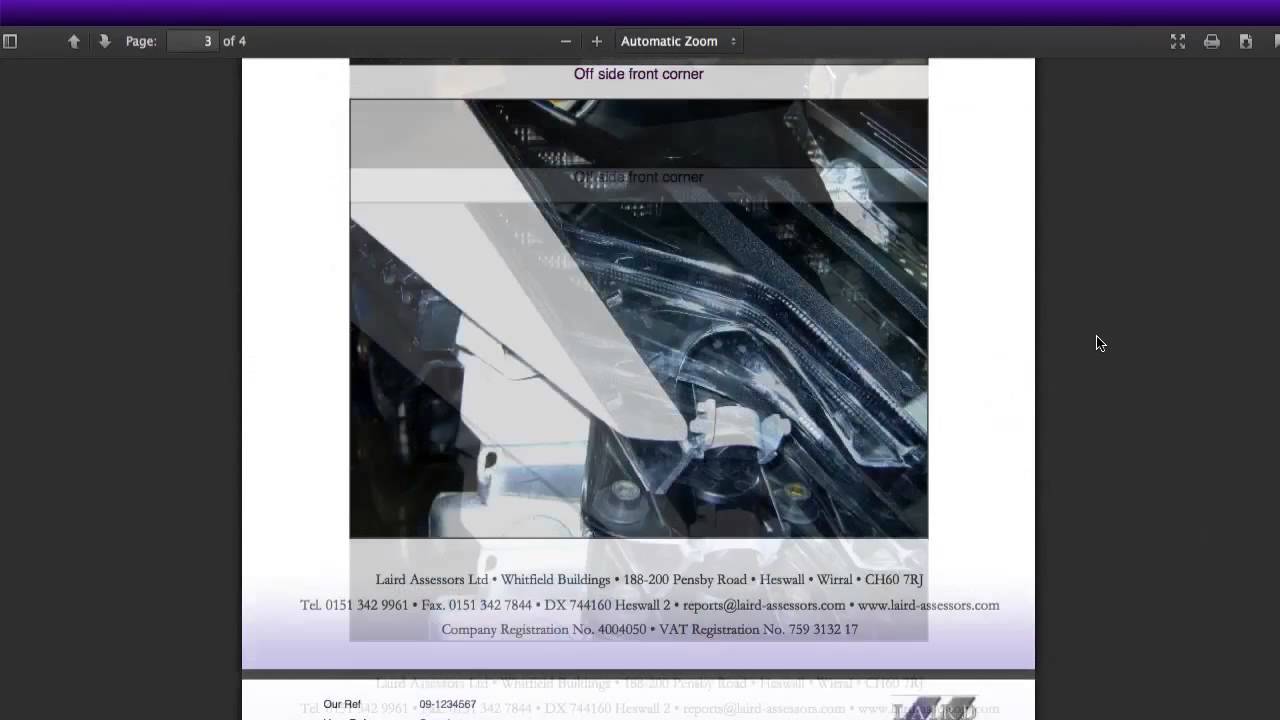Viewport: 1280px width, 720px height.
Task: Click the 'Our Ref' label
Action: [x=342, y=705]
